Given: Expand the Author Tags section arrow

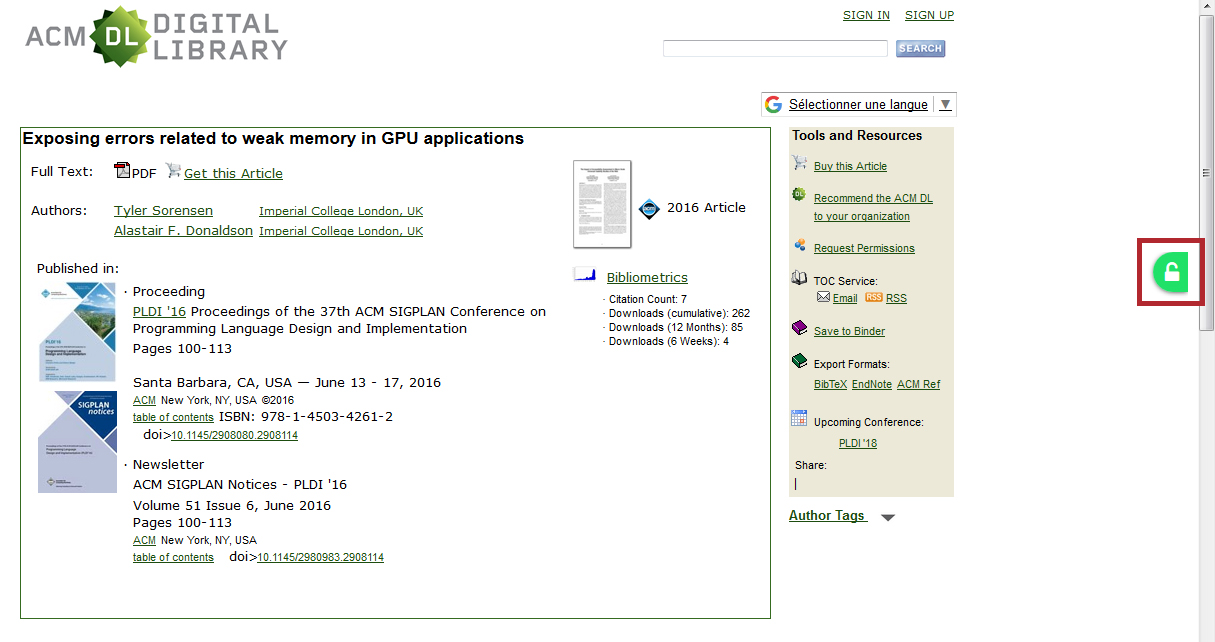Looking at the screenshot, I should click(888, 518).
